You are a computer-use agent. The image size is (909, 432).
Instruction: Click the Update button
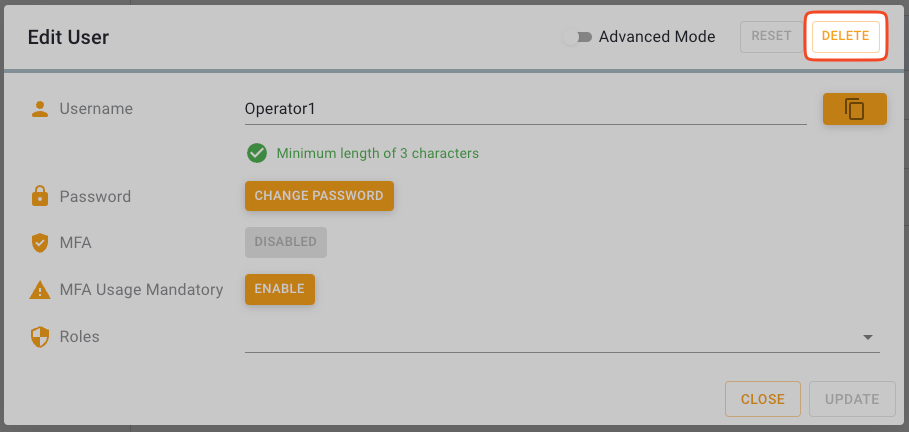[x=852, y=399]
